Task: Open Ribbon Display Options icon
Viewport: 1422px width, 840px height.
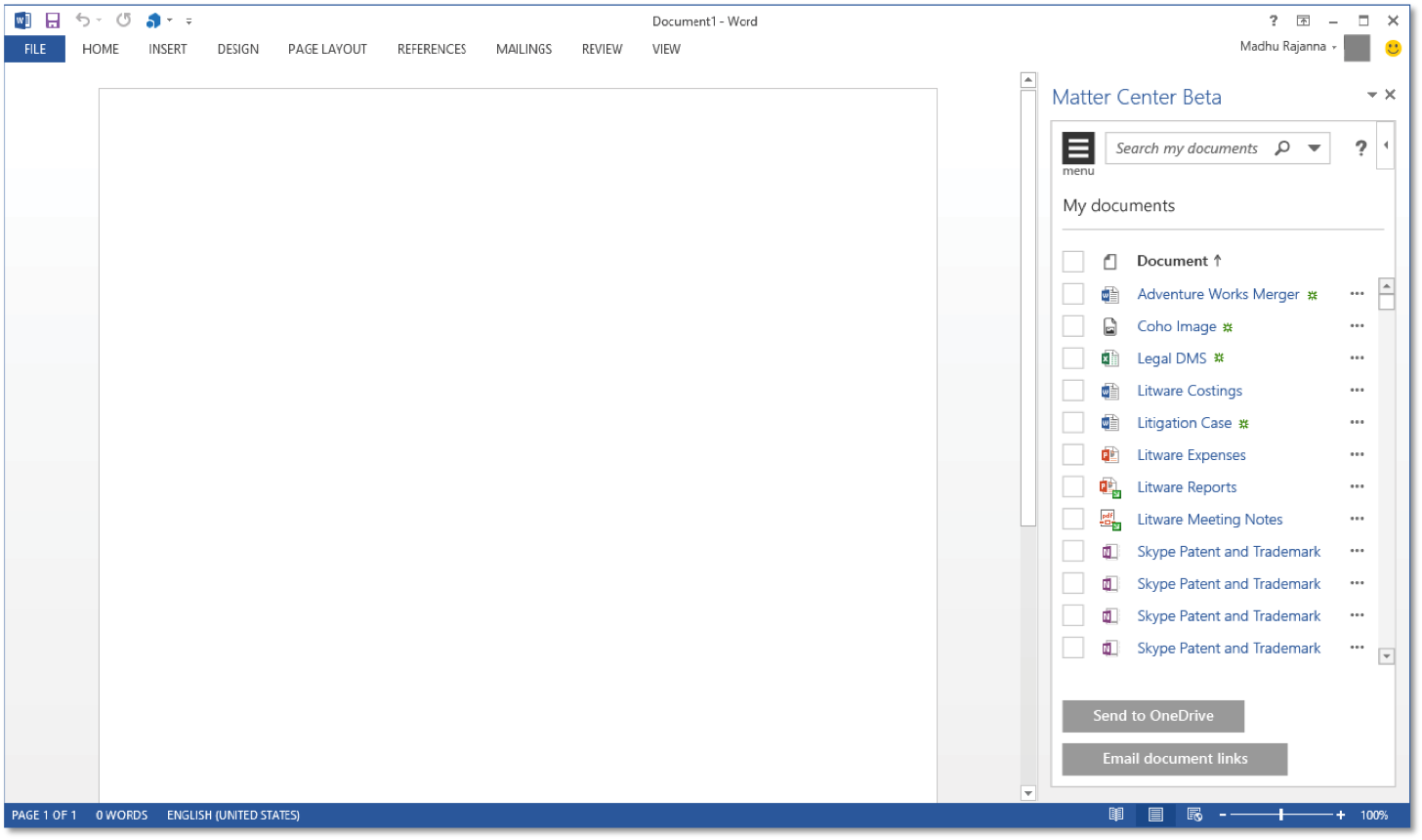Action: click(1303, 21)
